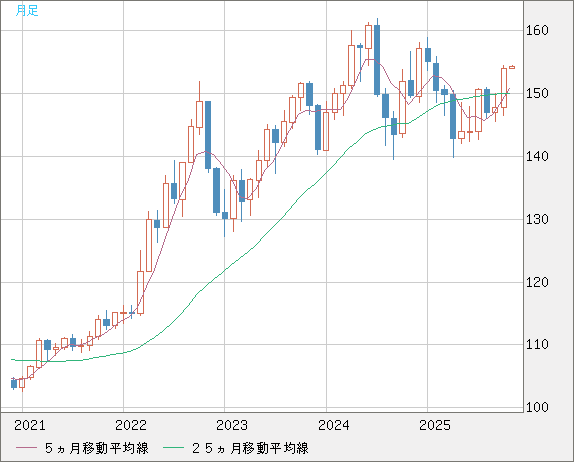574x462 pixels.
Task: Click the latest small candlestick near 154
Action: [512, 67]
